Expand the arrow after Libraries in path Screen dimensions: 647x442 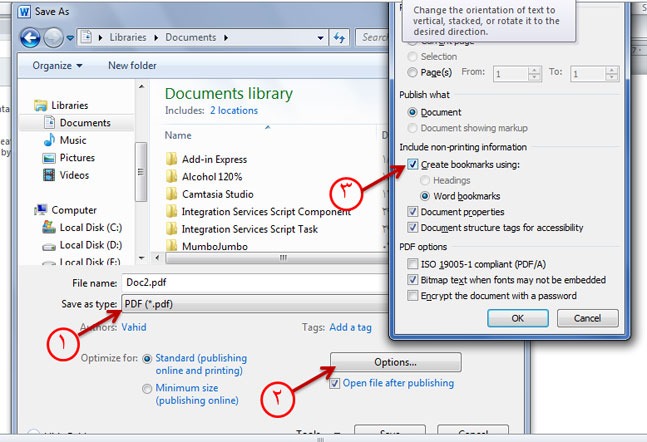(156, 38)
